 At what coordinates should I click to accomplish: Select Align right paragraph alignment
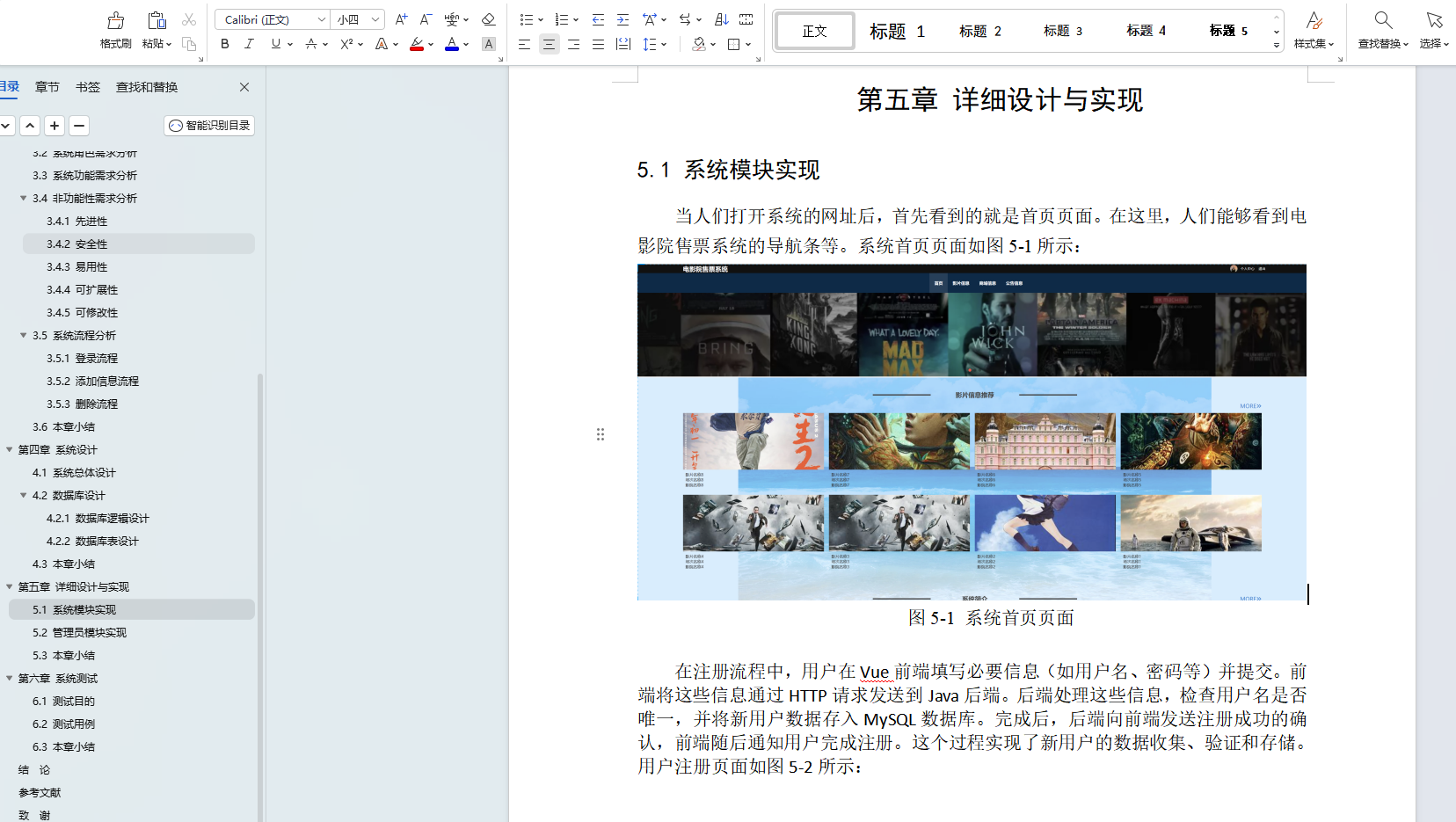(x=573, y=44)
